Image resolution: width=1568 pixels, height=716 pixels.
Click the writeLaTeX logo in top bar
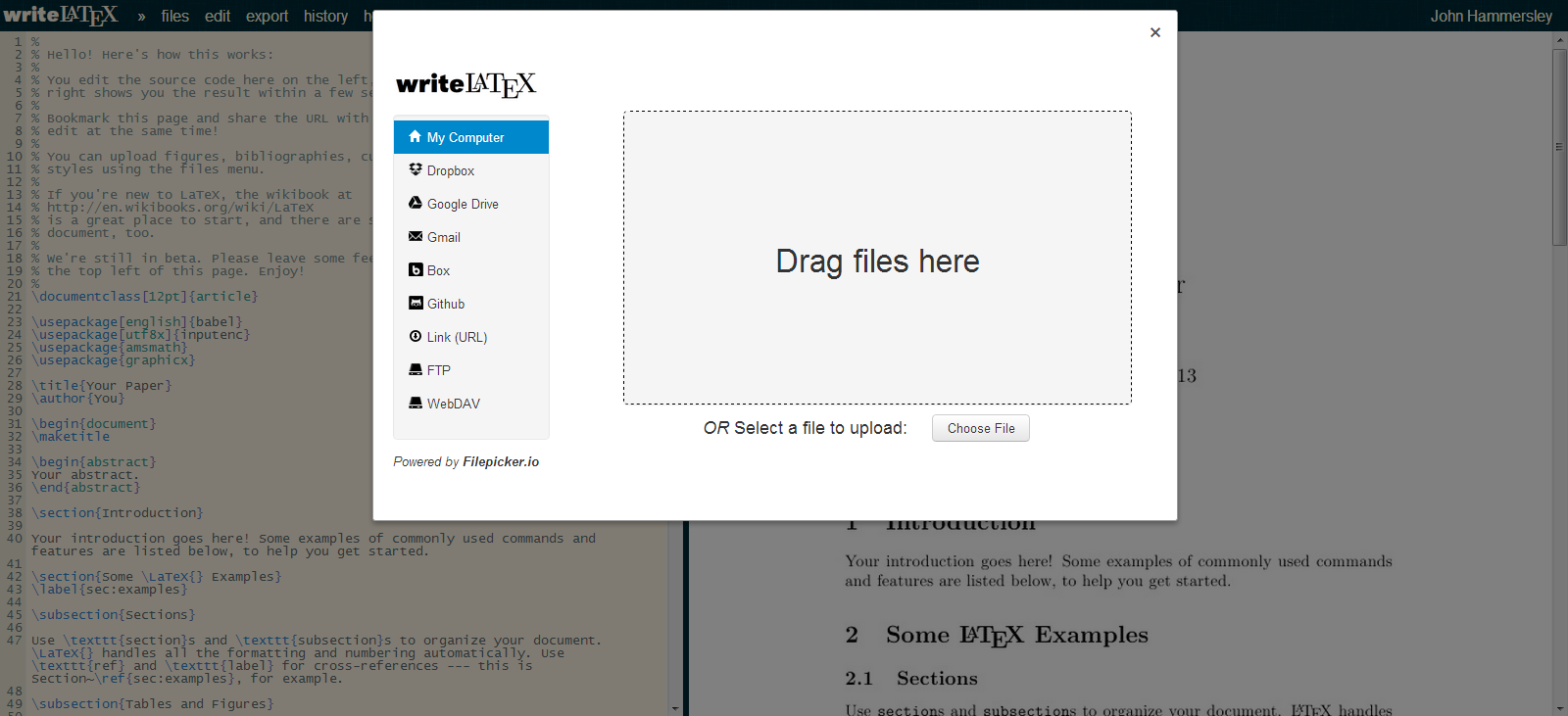(x=60, y=15)
